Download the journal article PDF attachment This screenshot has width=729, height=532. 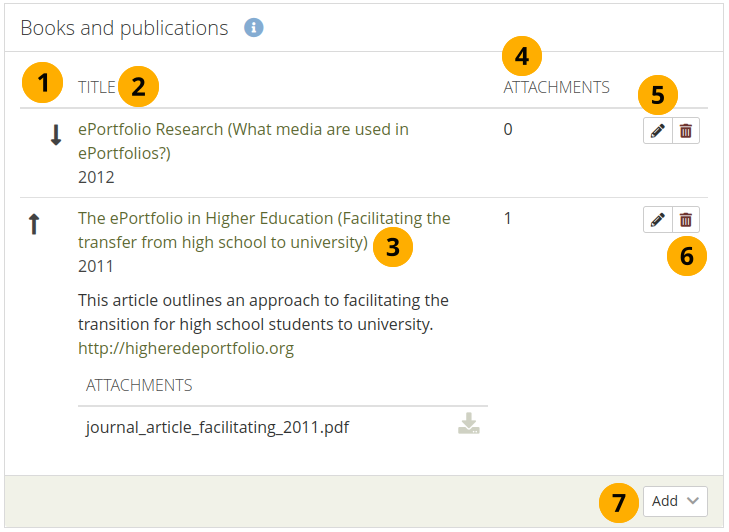point(468,425)
